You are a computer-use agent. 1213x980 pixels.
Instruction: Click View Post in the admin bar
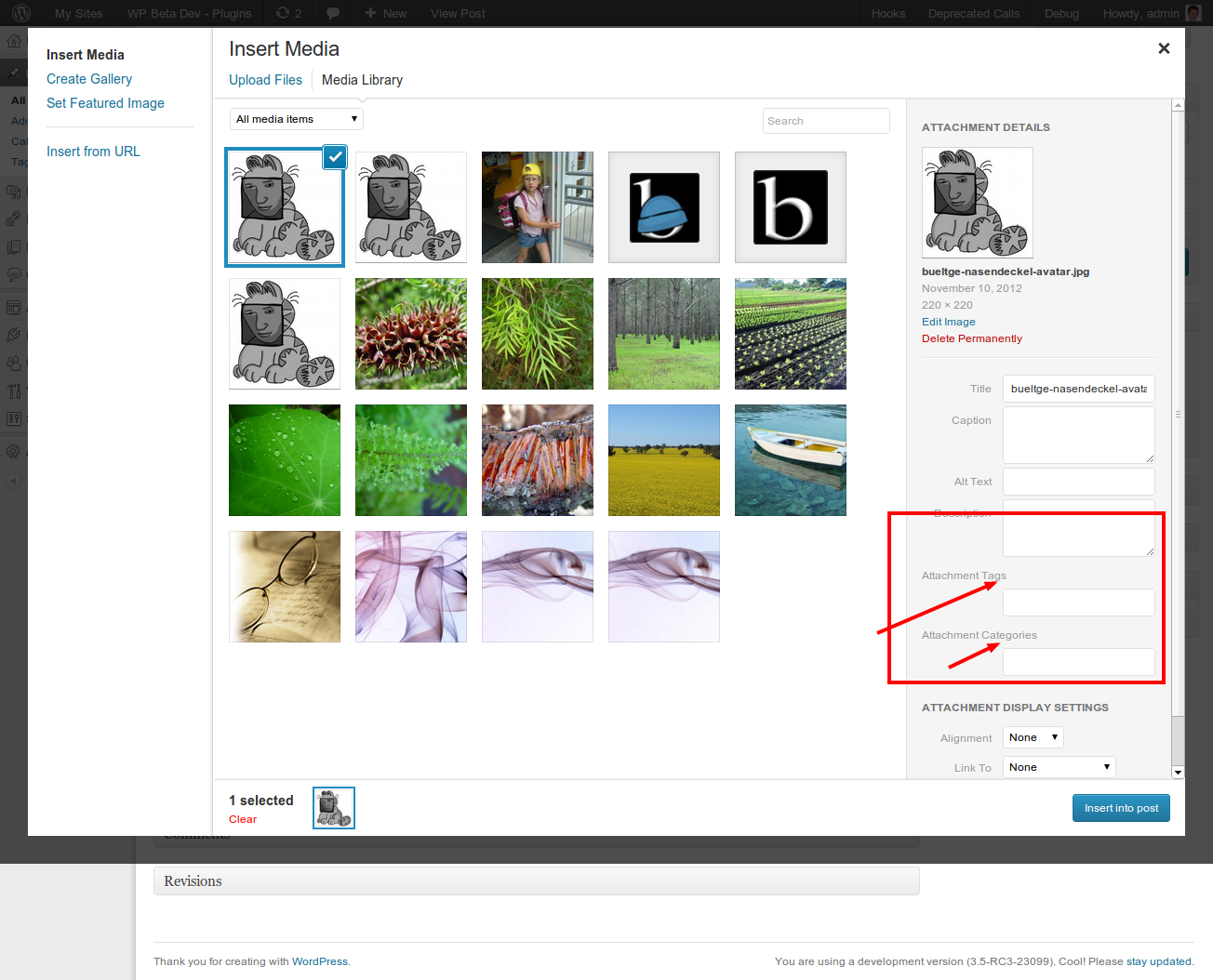pos(458,13)
